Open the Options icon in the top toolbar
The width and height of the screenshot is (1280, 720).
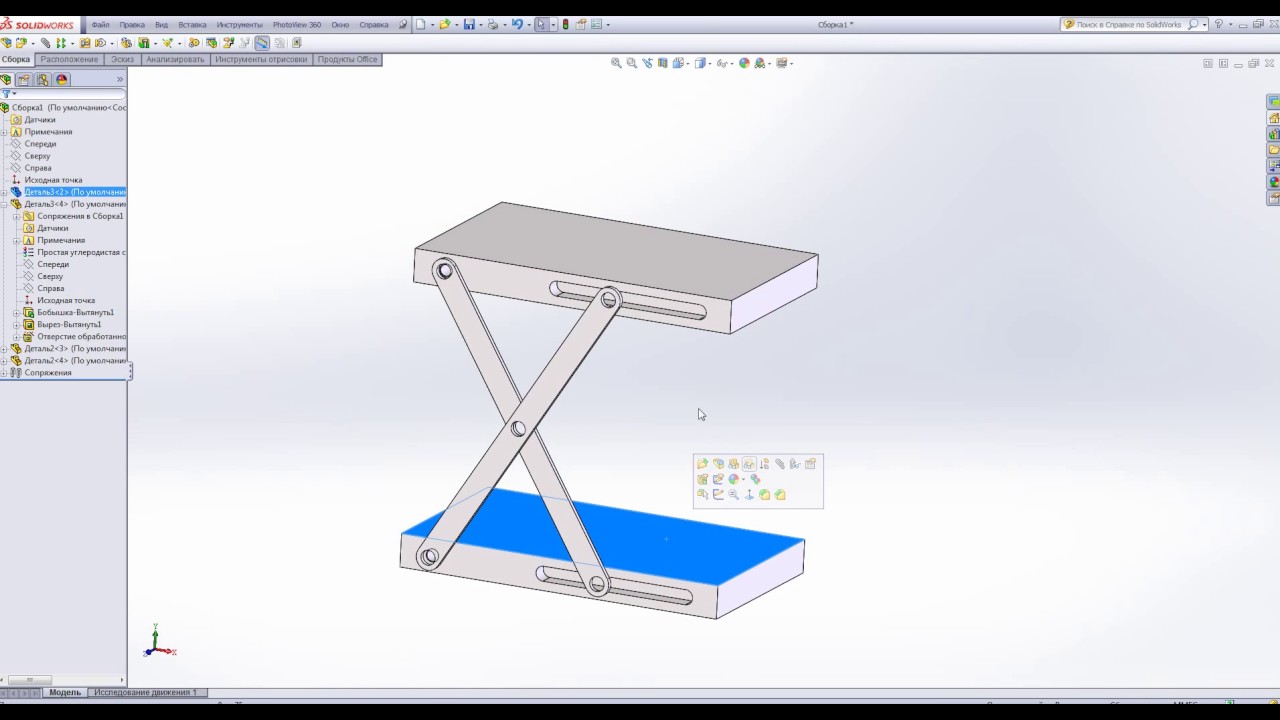point(595,24)
